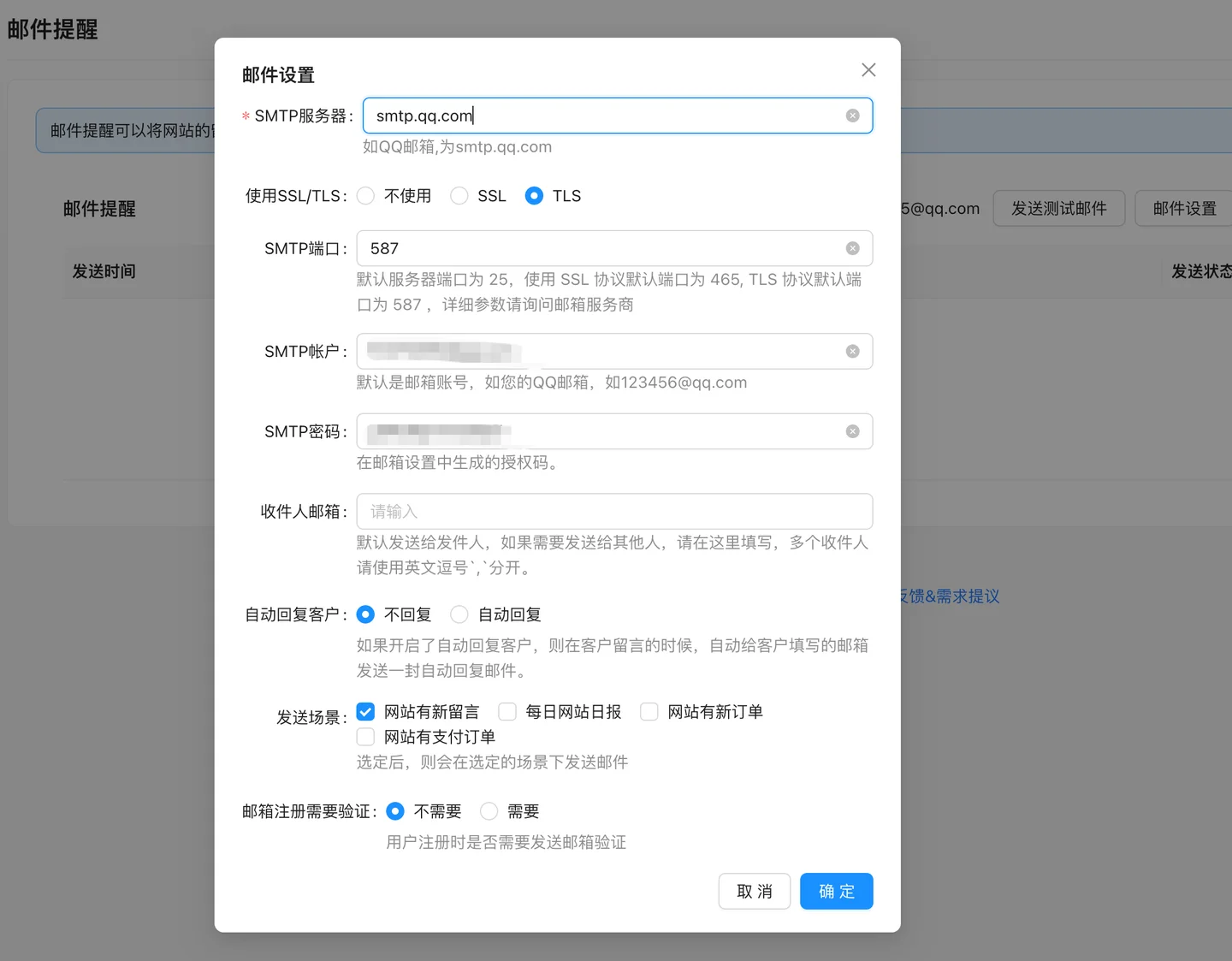
Task: Click 发送测试邮件 button in background page
Action: pos(1059,209)
